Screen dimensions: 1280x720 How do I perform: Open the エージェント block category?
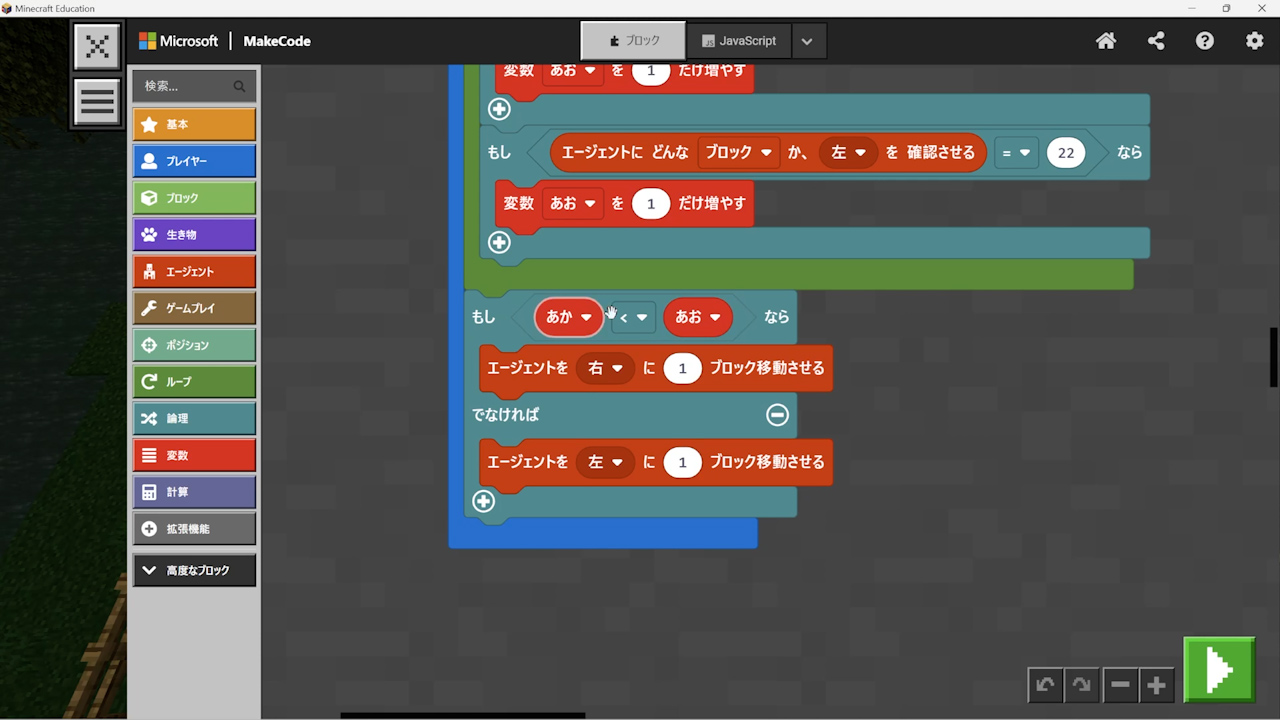pyautogui.click(x=195, y=271)
